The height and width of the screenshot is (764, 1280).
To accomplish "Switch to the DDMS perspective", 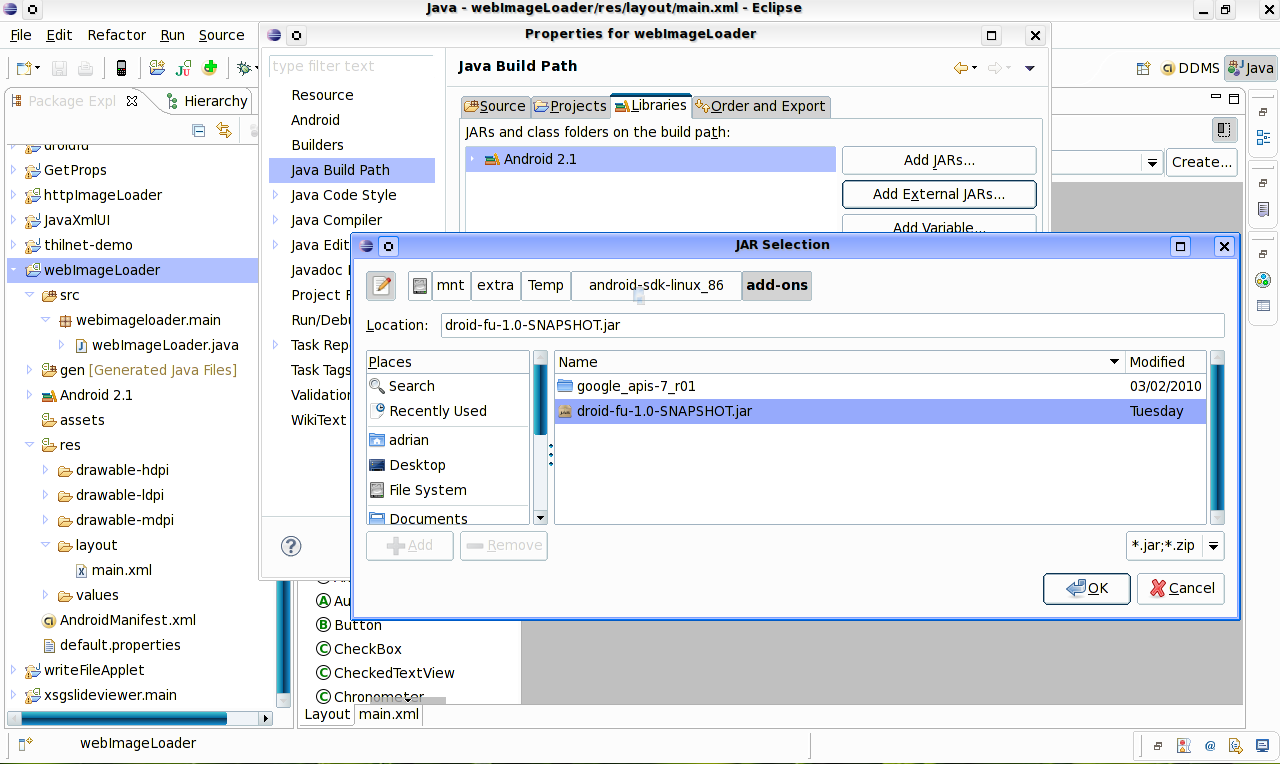I will click(x=1190, y=68).
